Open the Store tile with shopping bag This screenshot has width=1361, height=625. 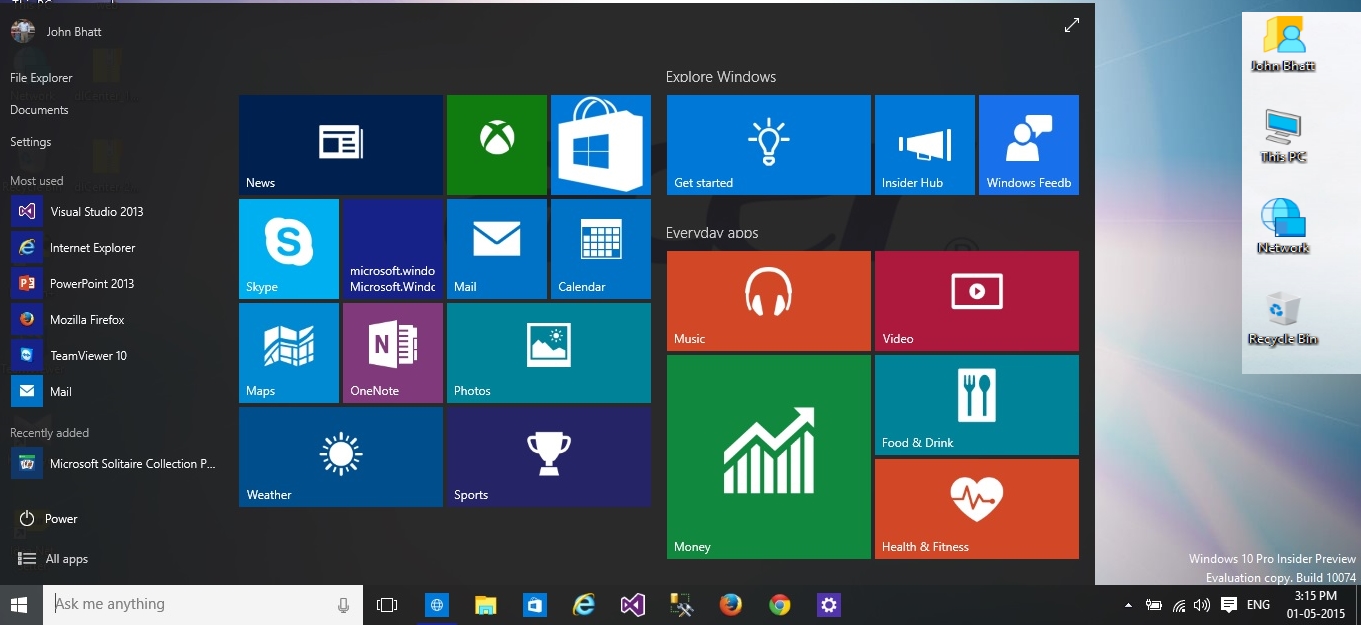pos(601,145)
